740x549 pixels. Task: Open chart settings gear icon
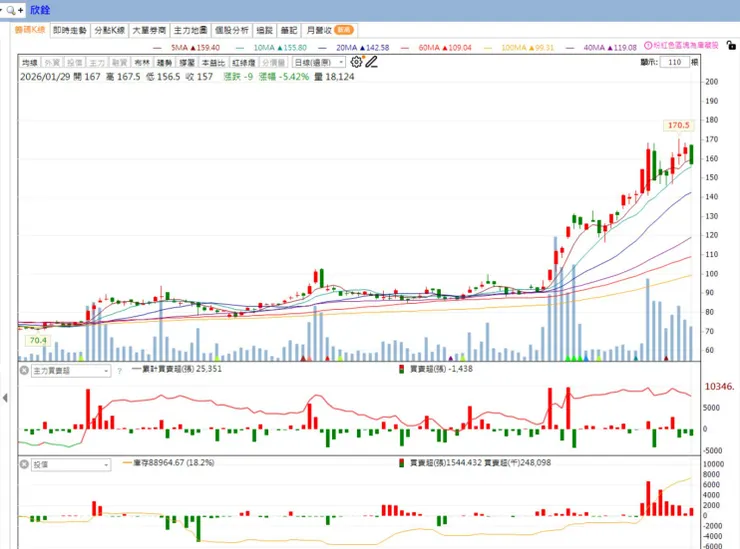click(356, 62)
